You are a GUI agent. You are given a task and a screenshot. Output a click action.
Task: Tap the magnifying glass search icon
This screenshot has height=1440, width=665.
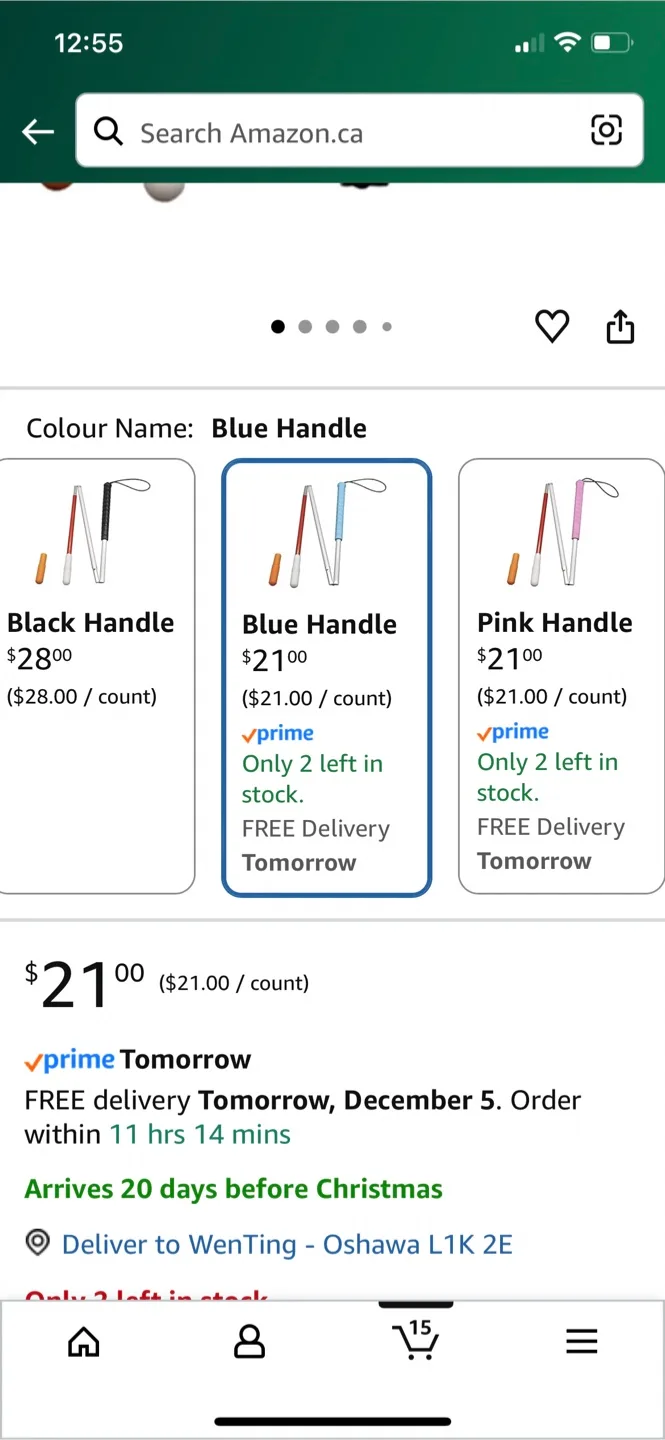pos(109,131)
